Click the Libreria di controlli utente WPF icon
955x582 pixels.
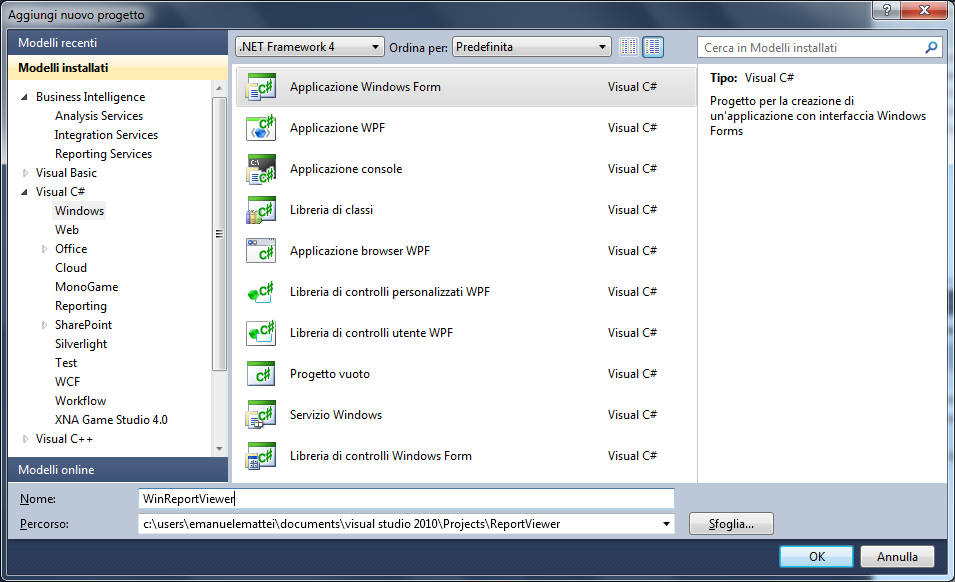(261, 333)
